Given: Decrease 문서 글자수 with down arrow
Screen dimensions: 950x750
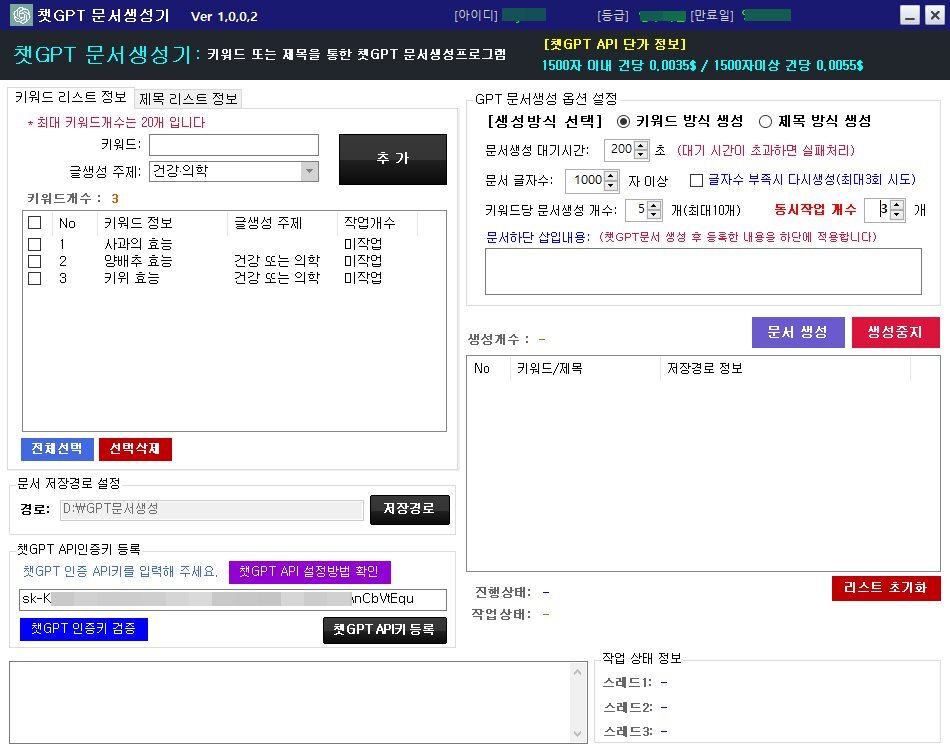Looking at the screenshot, I should [x=611, y=185].
